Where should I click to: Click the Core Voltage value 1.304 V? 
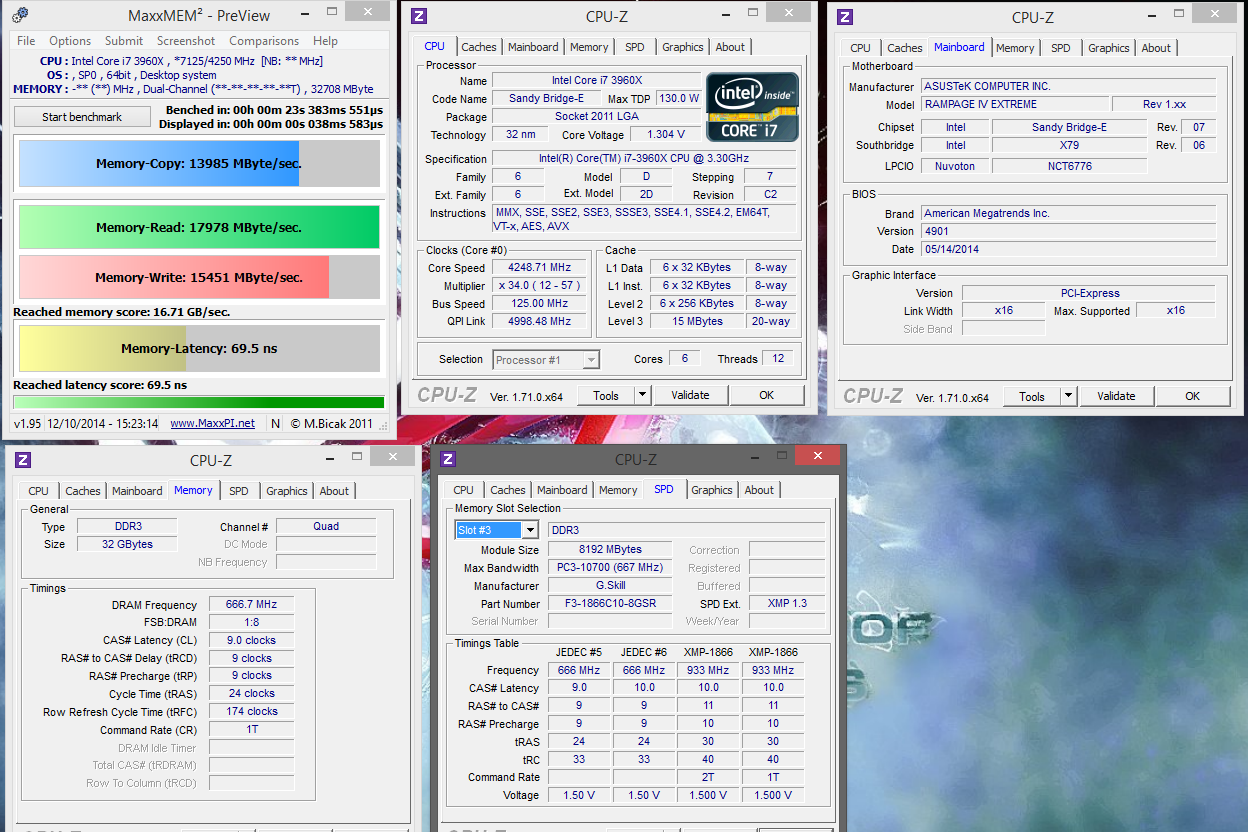(x=665, y=134)
